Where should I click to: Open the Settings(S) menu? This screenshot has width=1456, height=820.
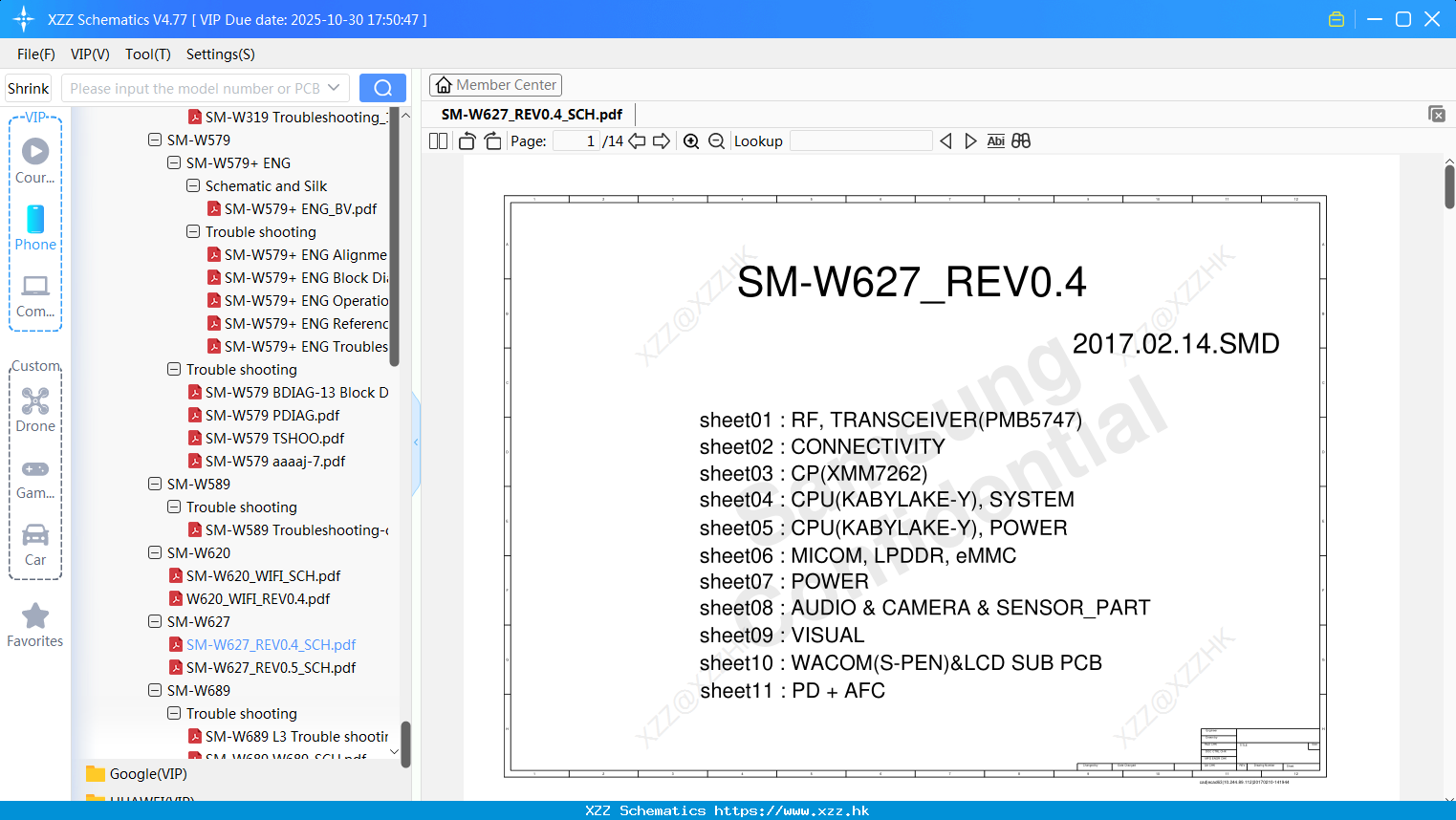[221, 54]
